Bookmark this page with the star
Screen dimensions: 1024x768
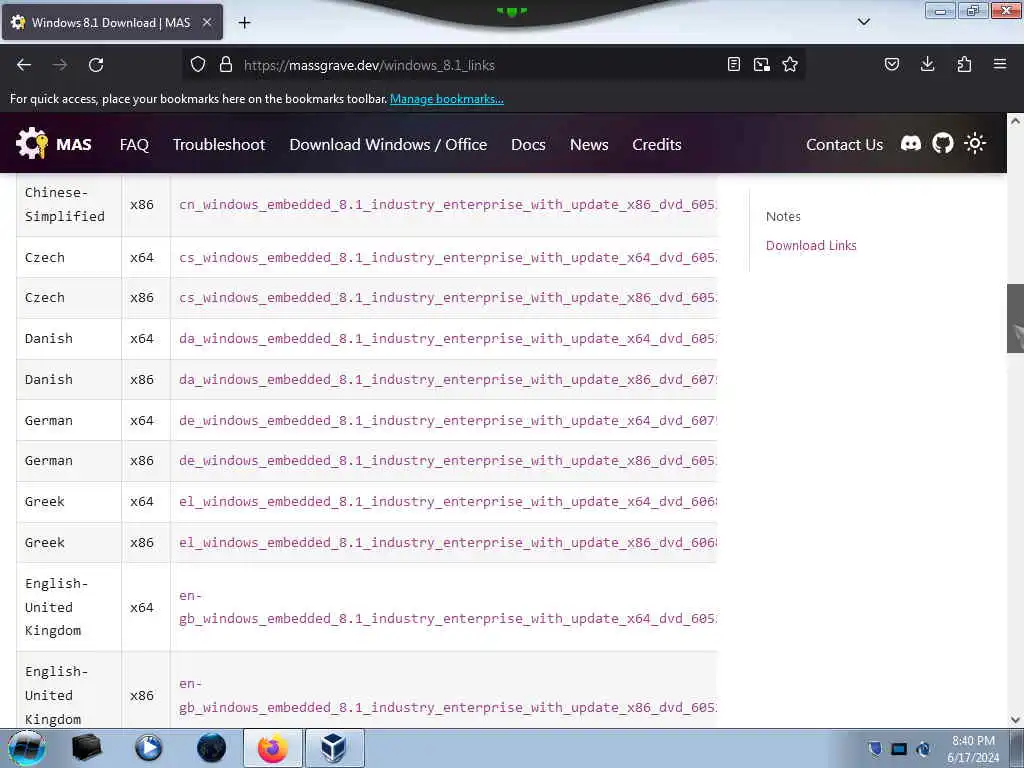point(790,65)
